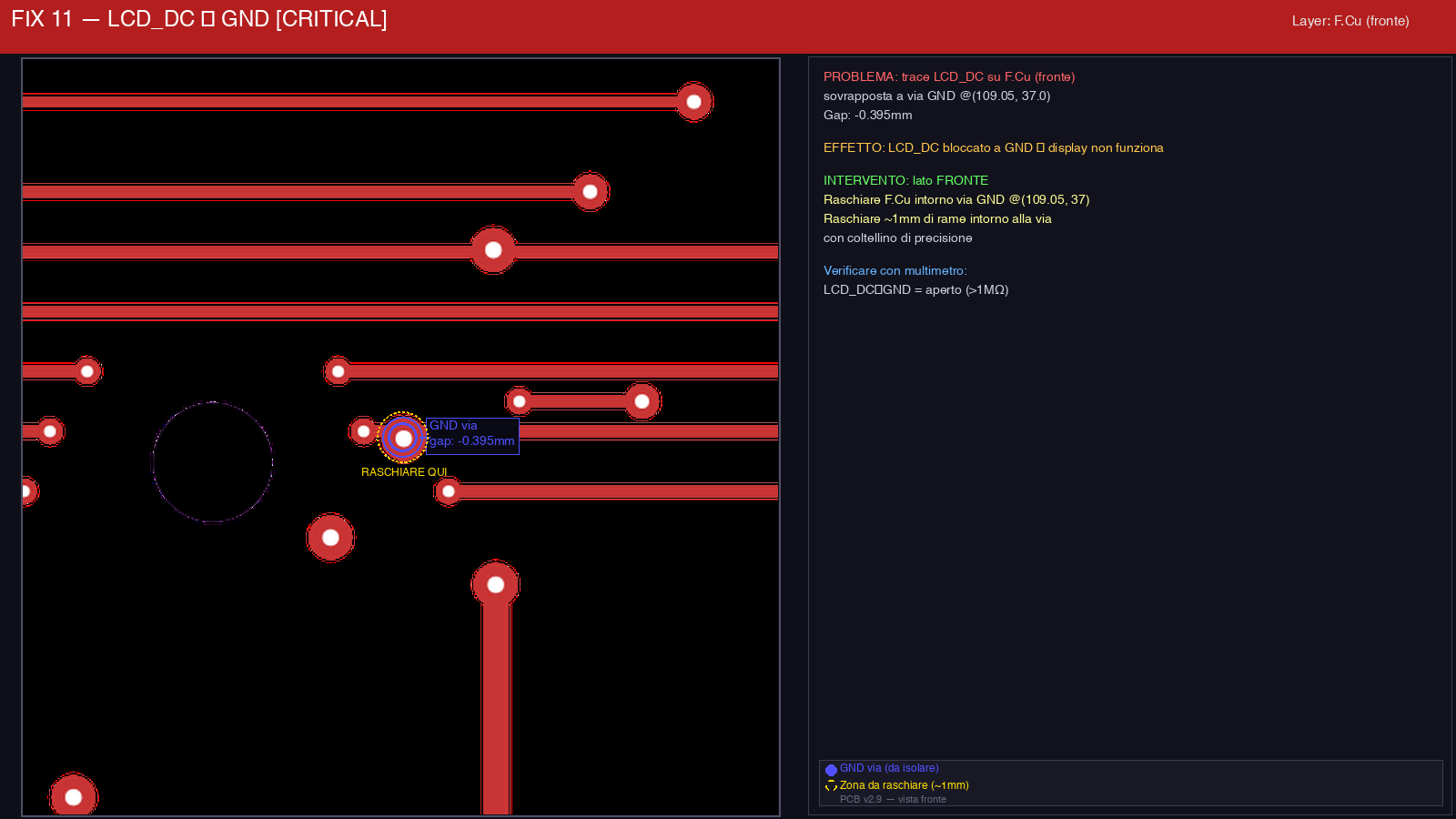Select the via at the top of the vertical trace

[x=495, y=584]
